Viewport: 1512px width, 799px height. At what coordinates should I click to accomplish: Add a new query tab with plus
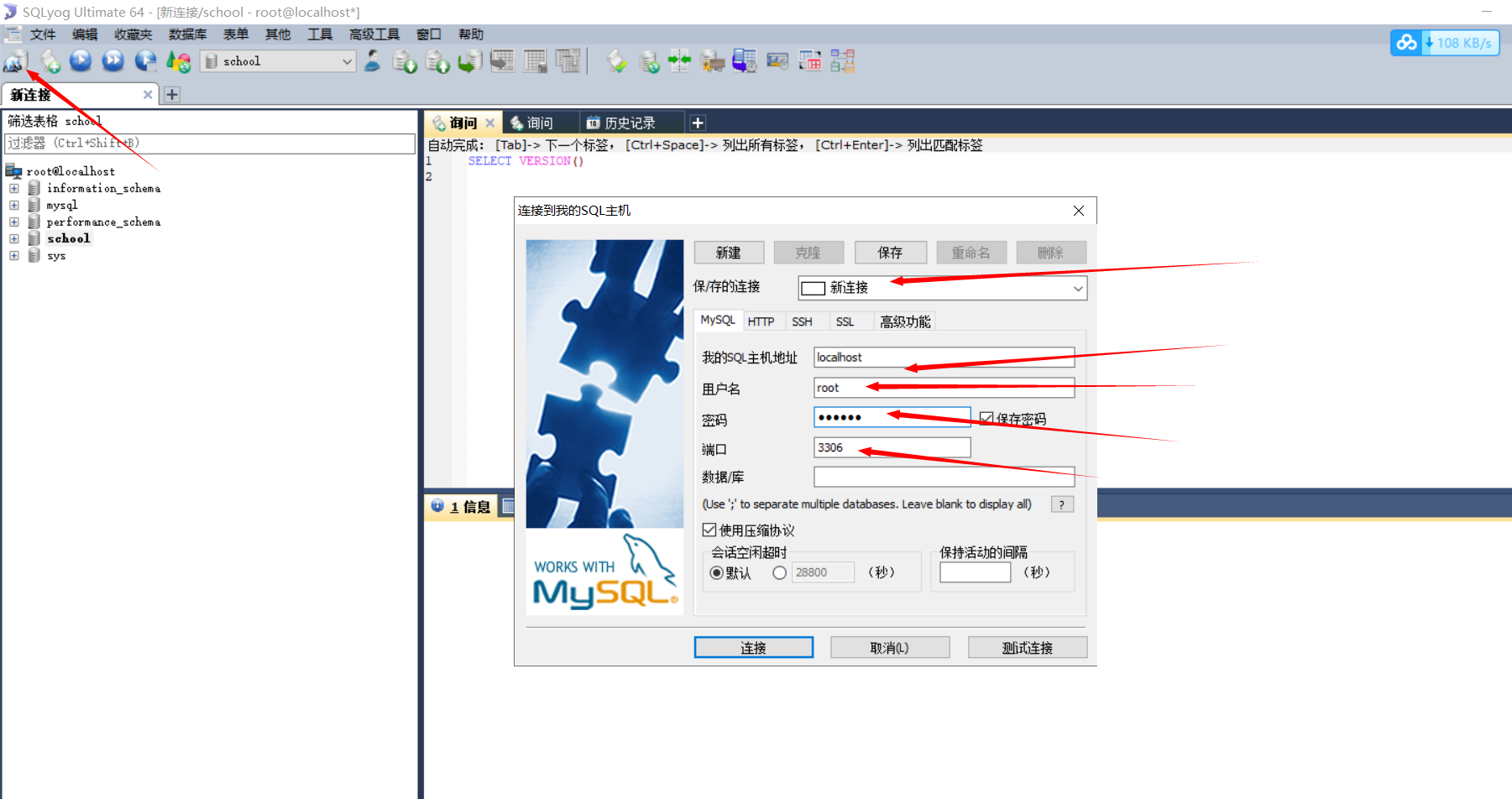click(x=698, y=123)
